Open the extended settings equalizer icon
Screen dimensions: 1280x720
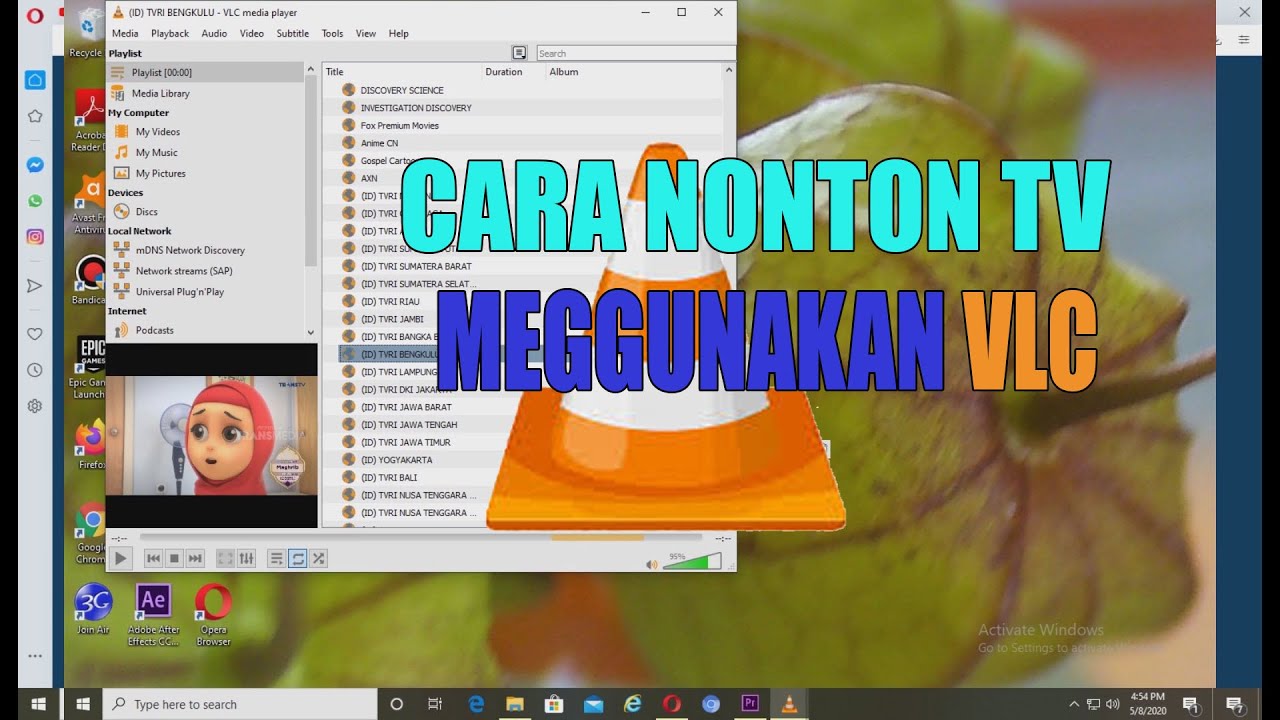click(x=247, y=559)
